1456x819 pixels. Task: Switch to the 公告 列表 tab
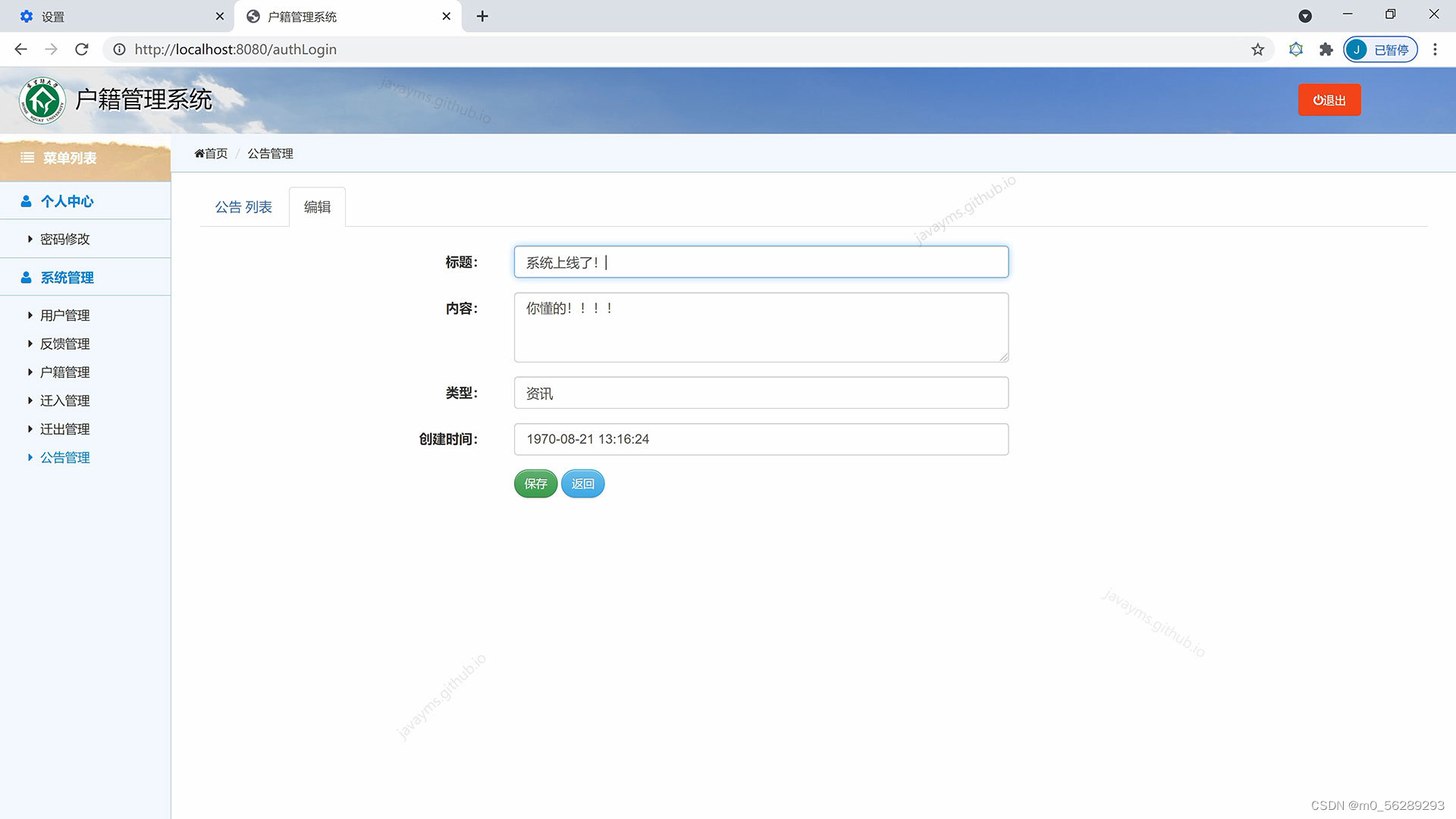(243, 207)
